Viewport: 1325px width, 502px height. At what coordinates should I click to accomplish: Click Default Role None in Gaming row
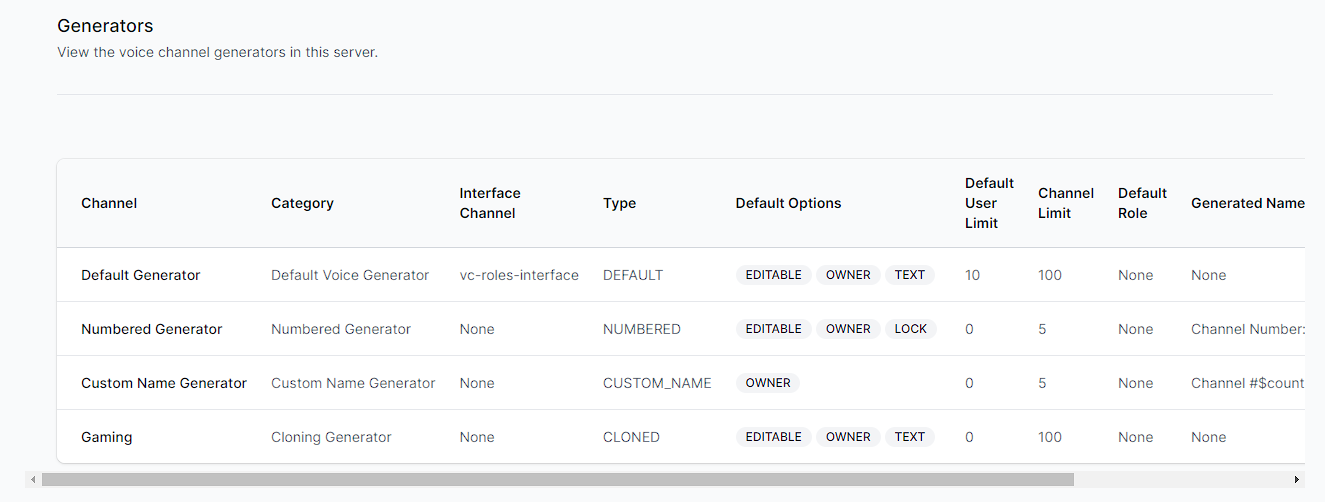point(1136,437)
